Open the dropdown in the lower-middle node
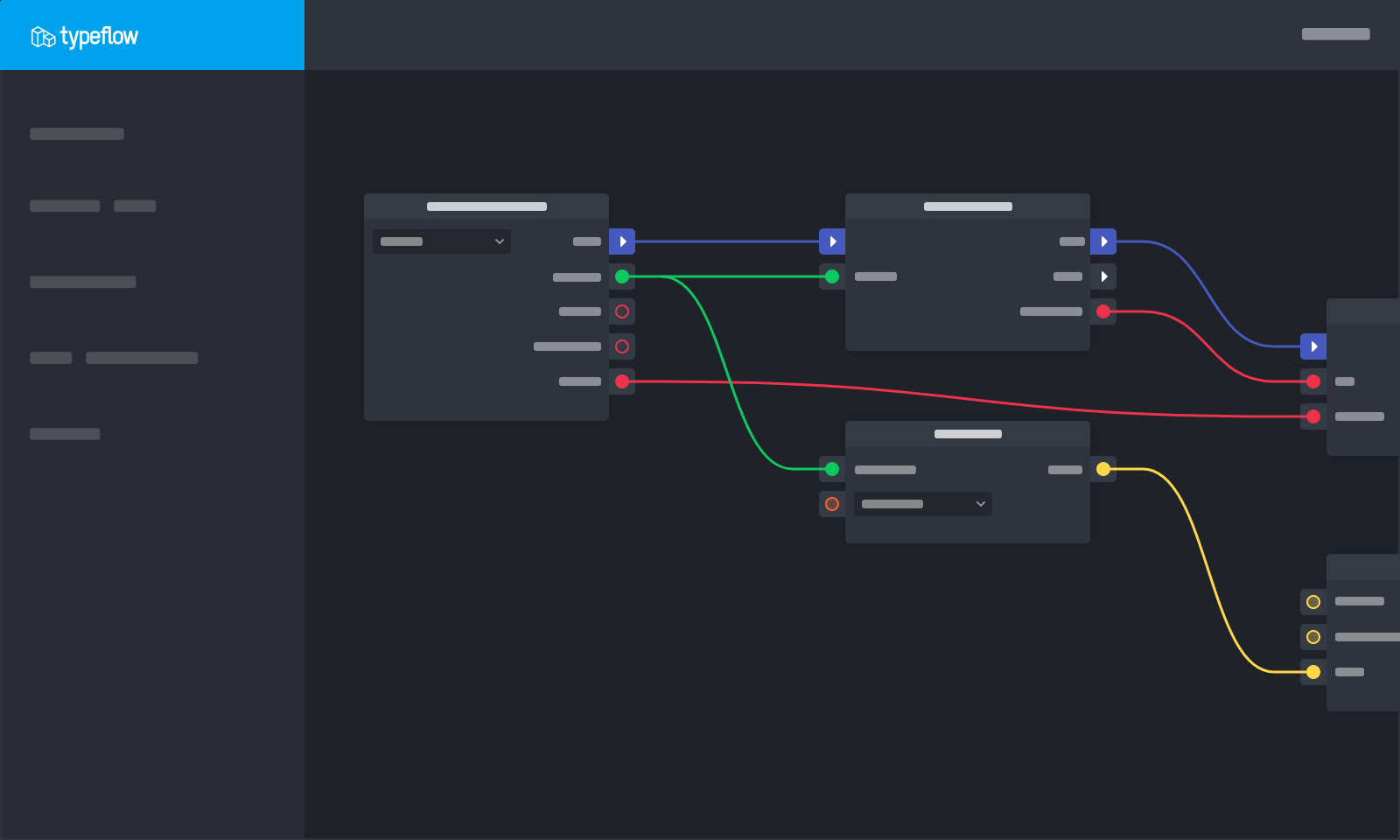This screenshot has width=1400, height=840. (923, 504)
